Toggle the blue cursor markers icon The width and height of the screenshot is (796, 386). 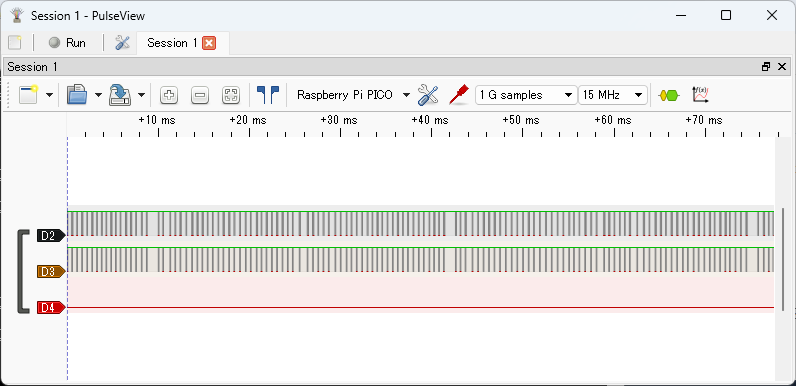(x=268, y=95)
